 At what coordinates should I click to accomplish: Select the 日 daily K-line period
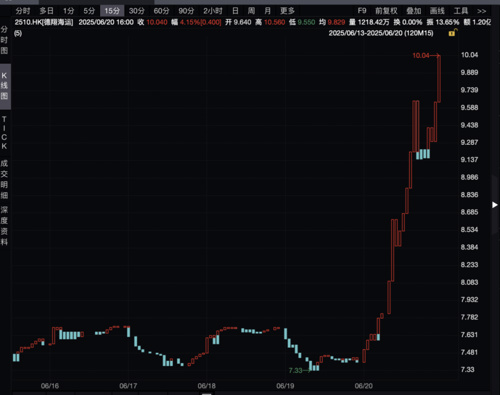[x=235, y=11]
